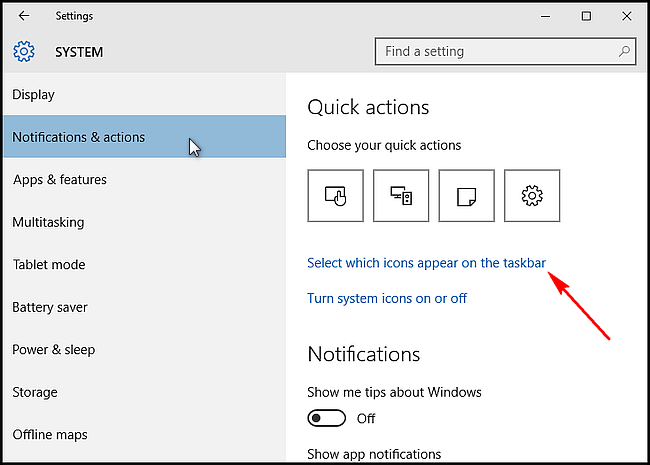Open the Multitasking settings page

144,222
